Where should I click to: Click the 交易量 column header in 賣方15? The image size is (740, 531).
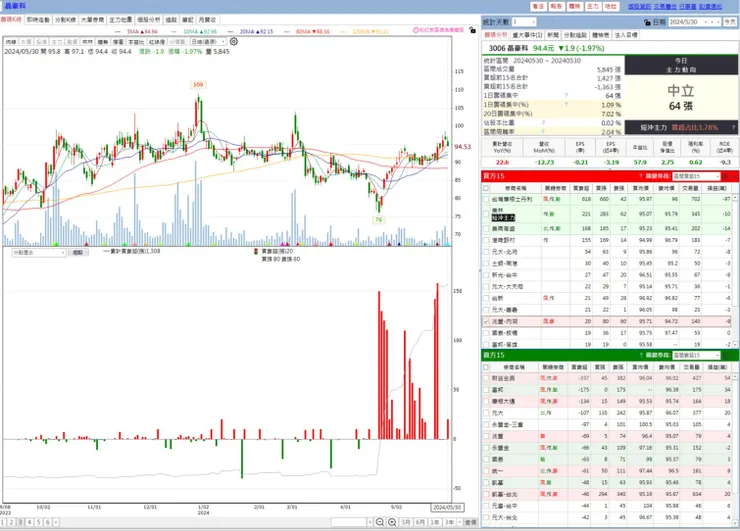691,367
